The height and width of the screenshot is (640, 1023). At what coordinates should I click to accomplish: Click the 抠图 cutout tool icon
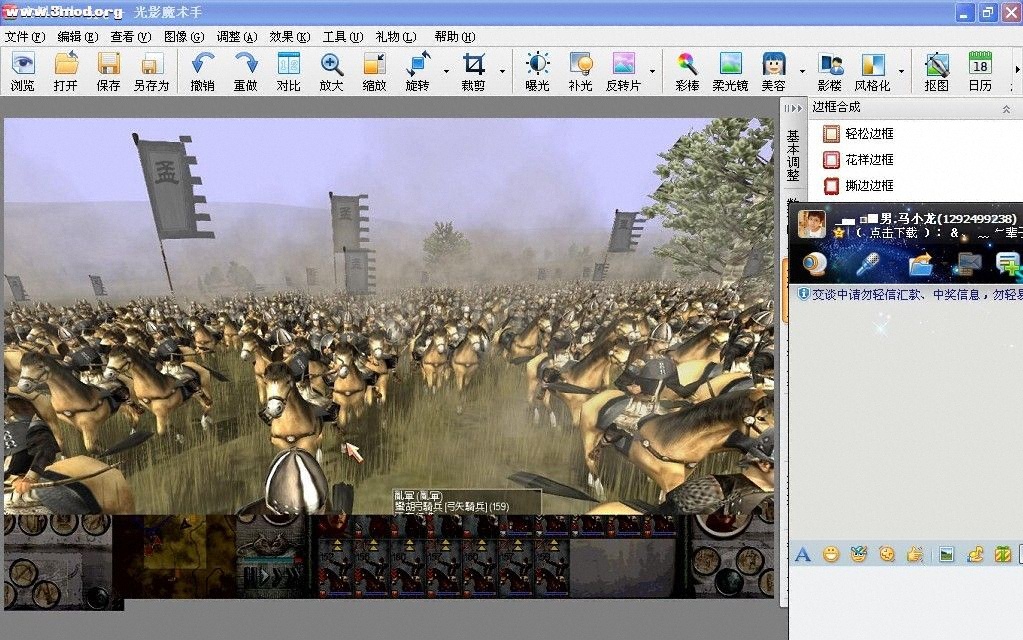[x=937, y=70]
